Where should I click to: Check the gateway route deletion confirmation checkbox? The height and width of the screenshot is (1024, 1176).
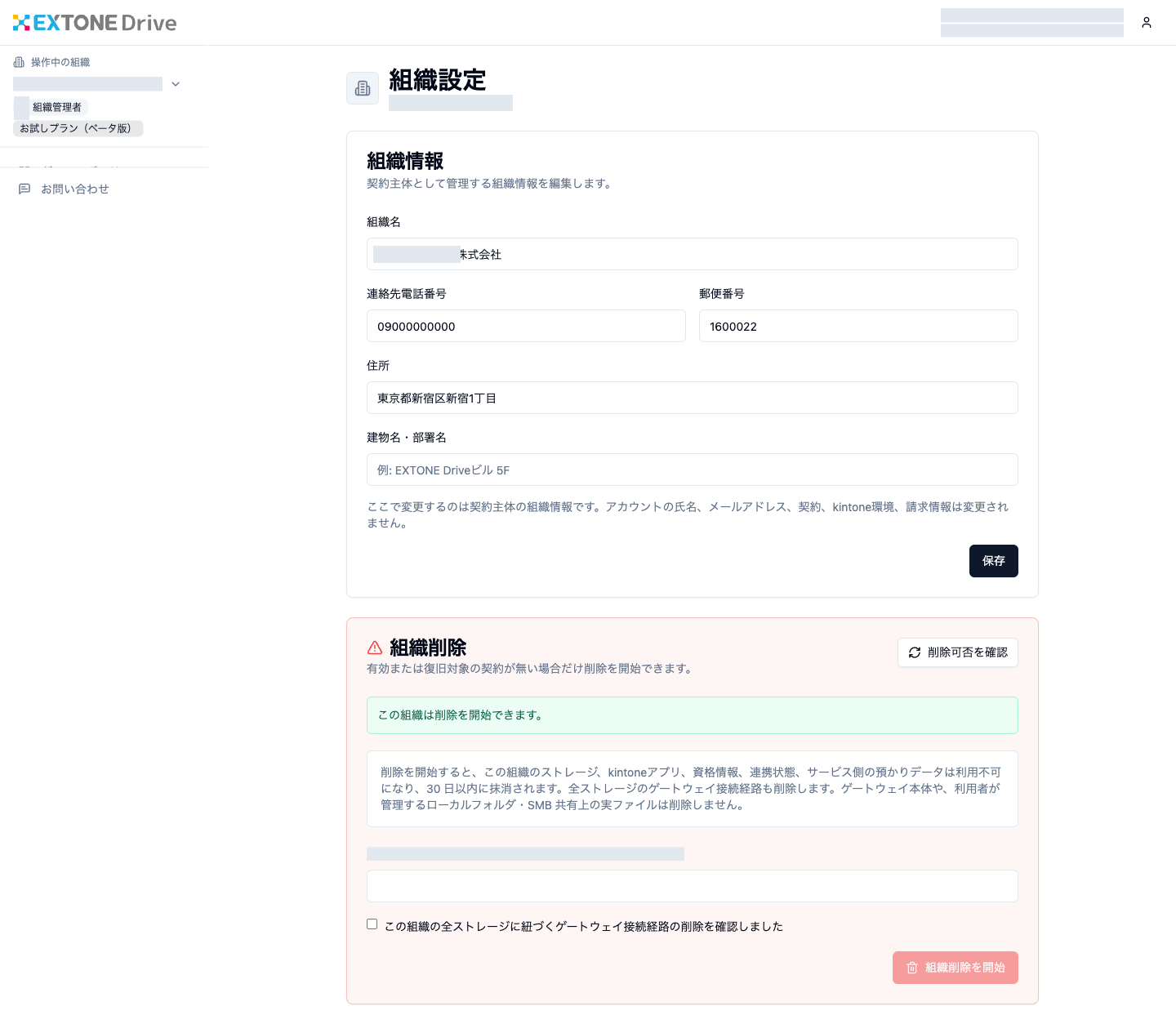(x=372, y=924)
